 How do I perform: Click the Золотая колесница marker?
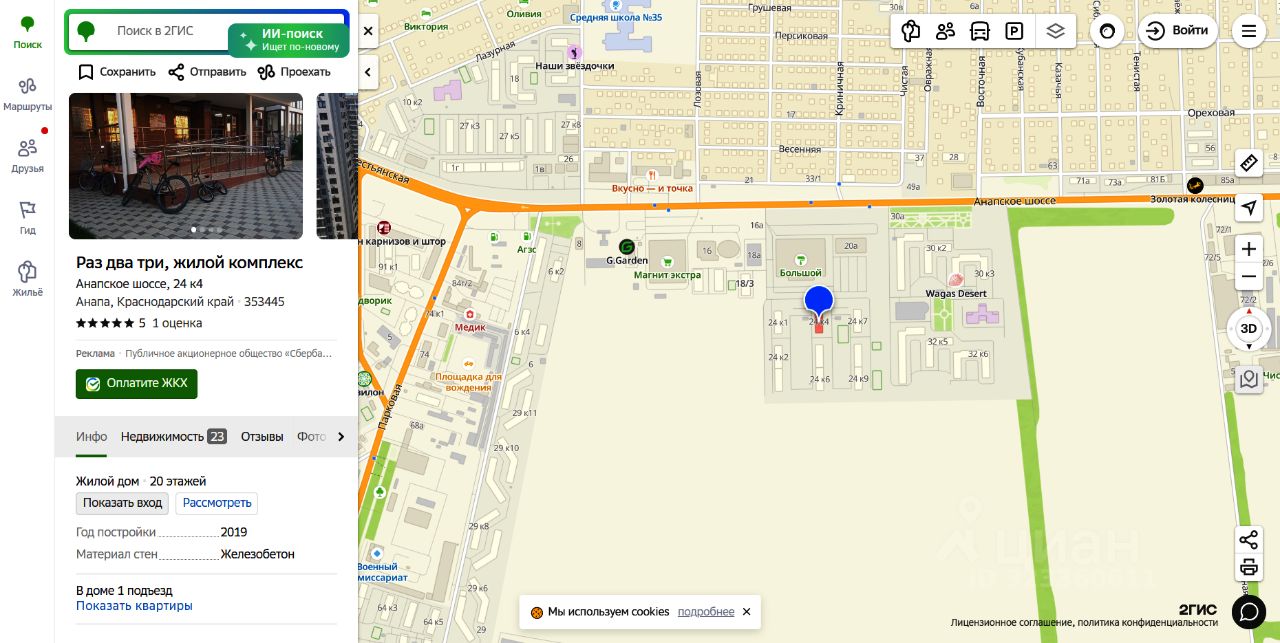pyautogui.click(x=1194, y=185)
